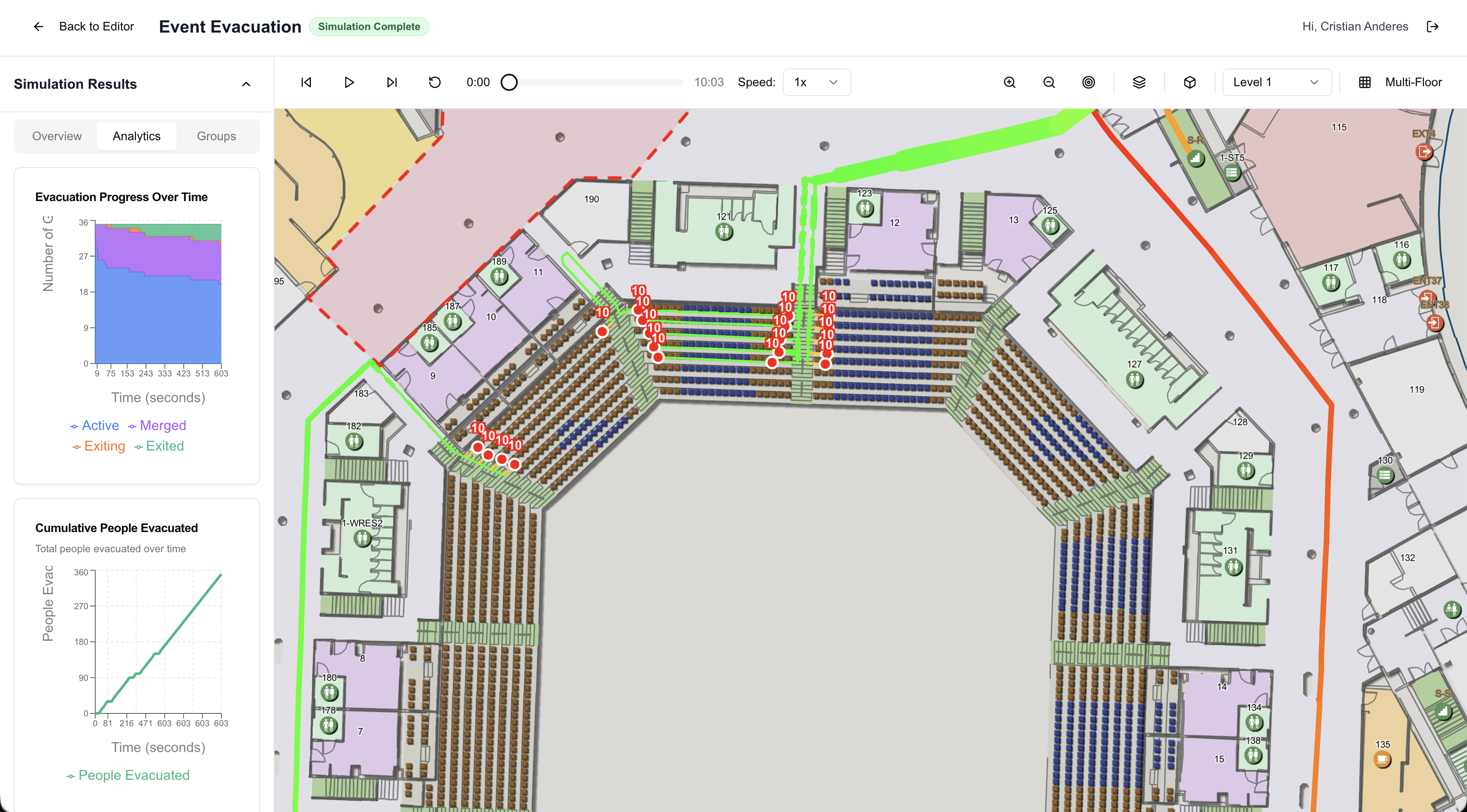Viewport: 1467px width, 812px height.
Task: Click the Simulation Complete status badge
Action: click(x=369, y=27)
